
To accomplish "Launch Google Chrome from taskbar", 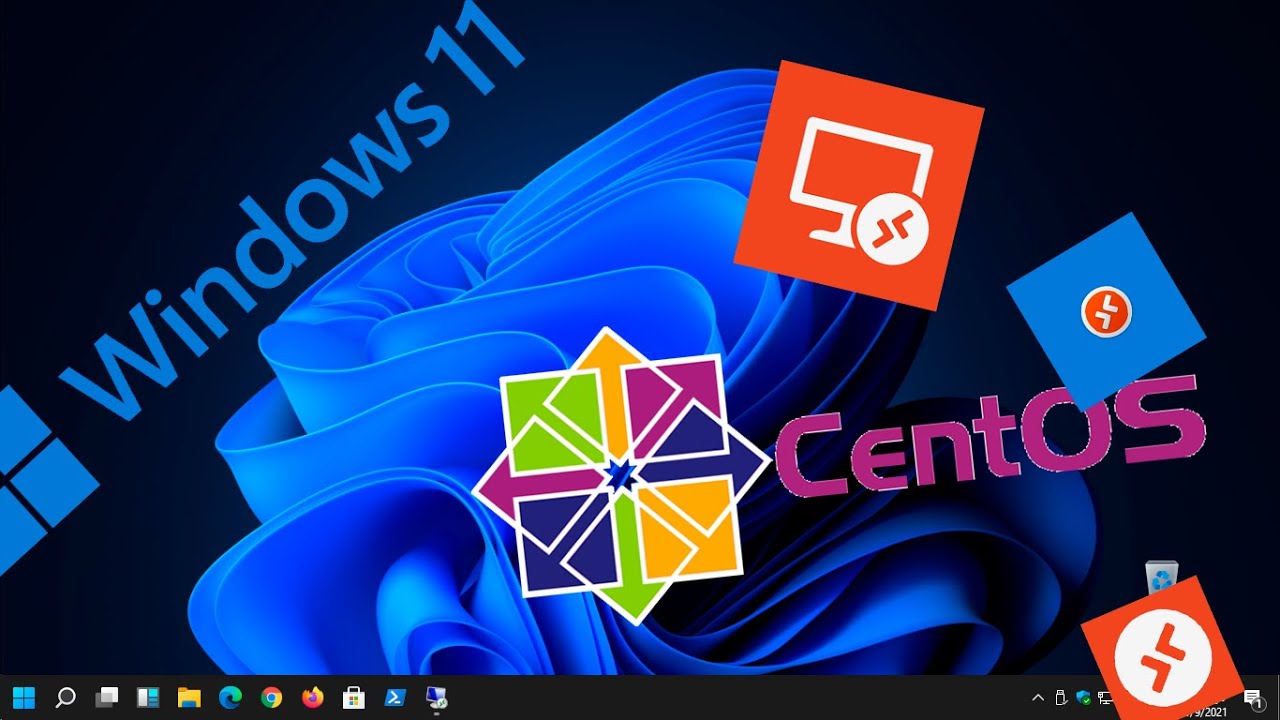I will click(x=271, y=697).
